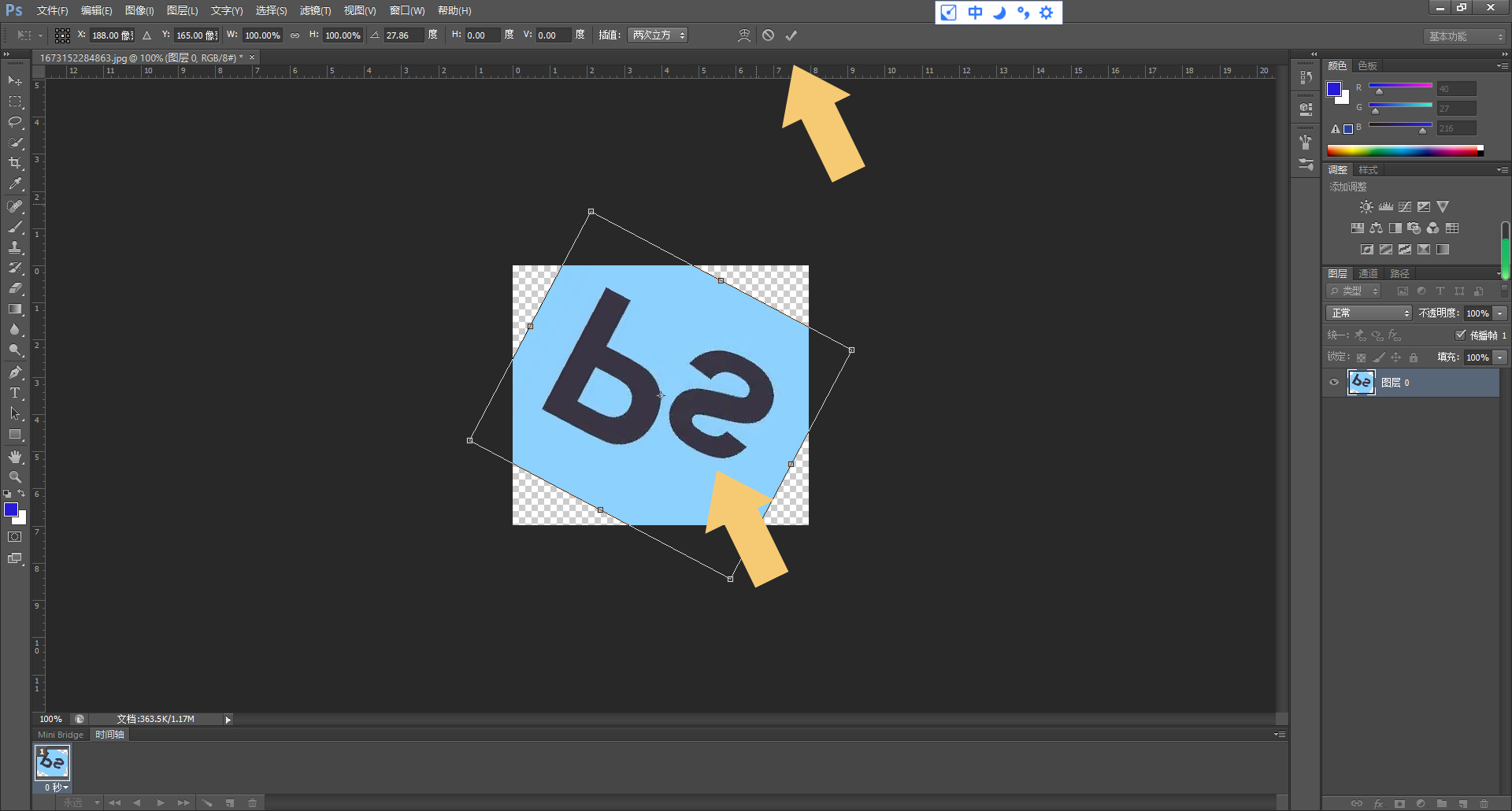Toggle lock all padlock icon
The image size is (1512, 811).
point(1414,357)
